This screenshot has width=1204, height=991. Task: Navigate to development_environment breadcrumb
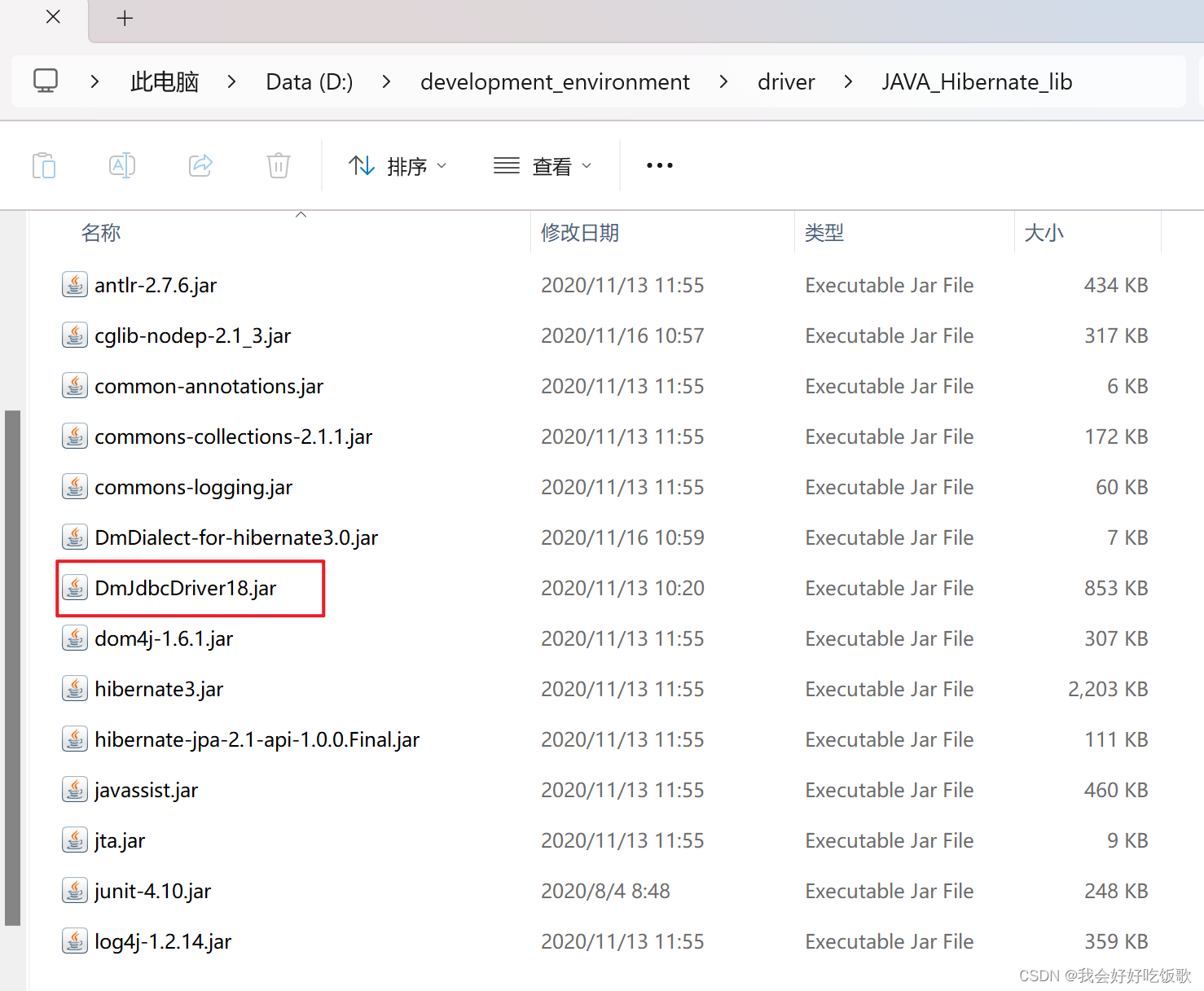[555, 81]
